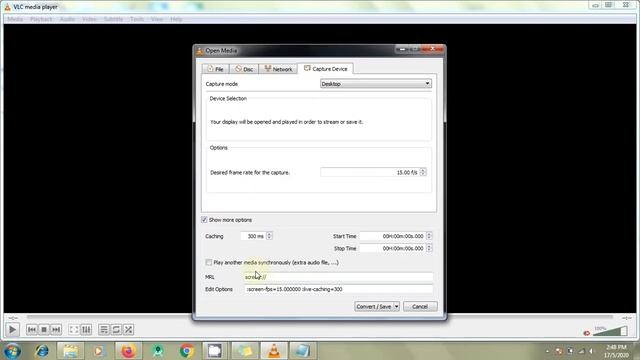
Task: Switch to the Network tab
Action: (x=278, y=69)
